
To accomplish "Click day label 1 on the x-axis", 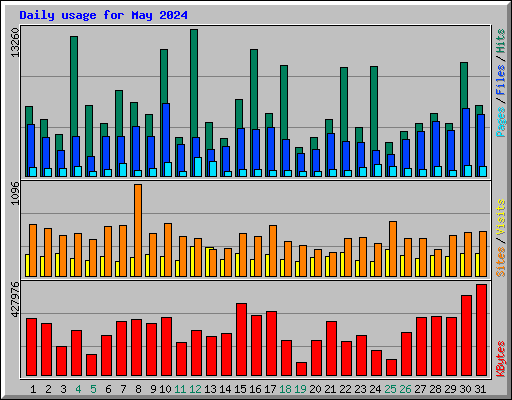I will coord(33,389).
